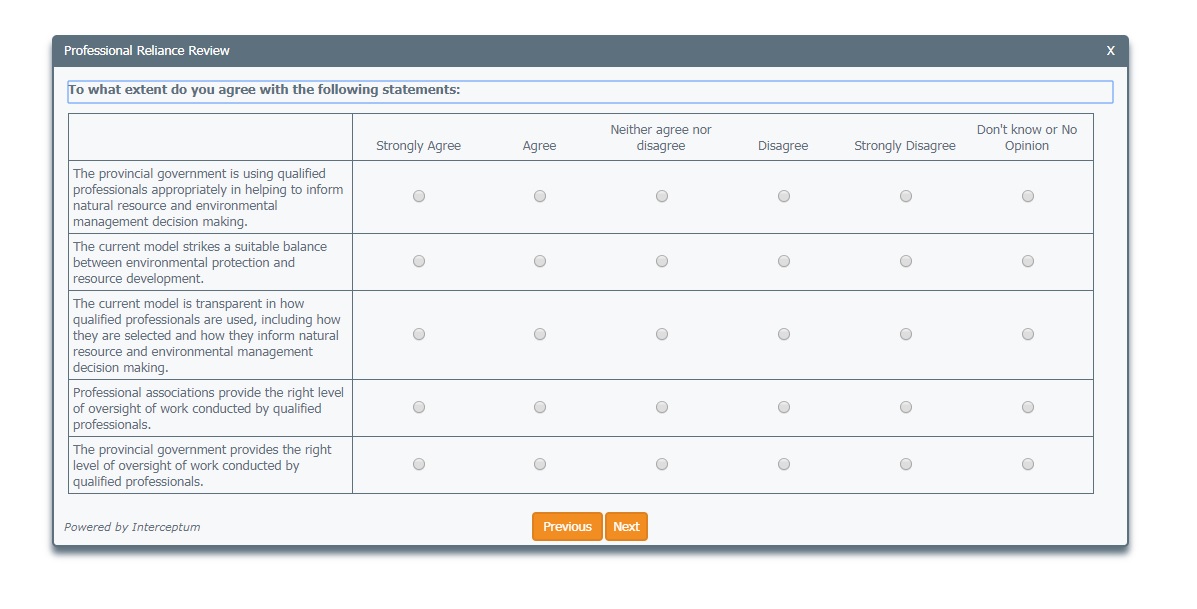
Task: Choose Agree for suitable balance statement
Action: click(540, 262)
